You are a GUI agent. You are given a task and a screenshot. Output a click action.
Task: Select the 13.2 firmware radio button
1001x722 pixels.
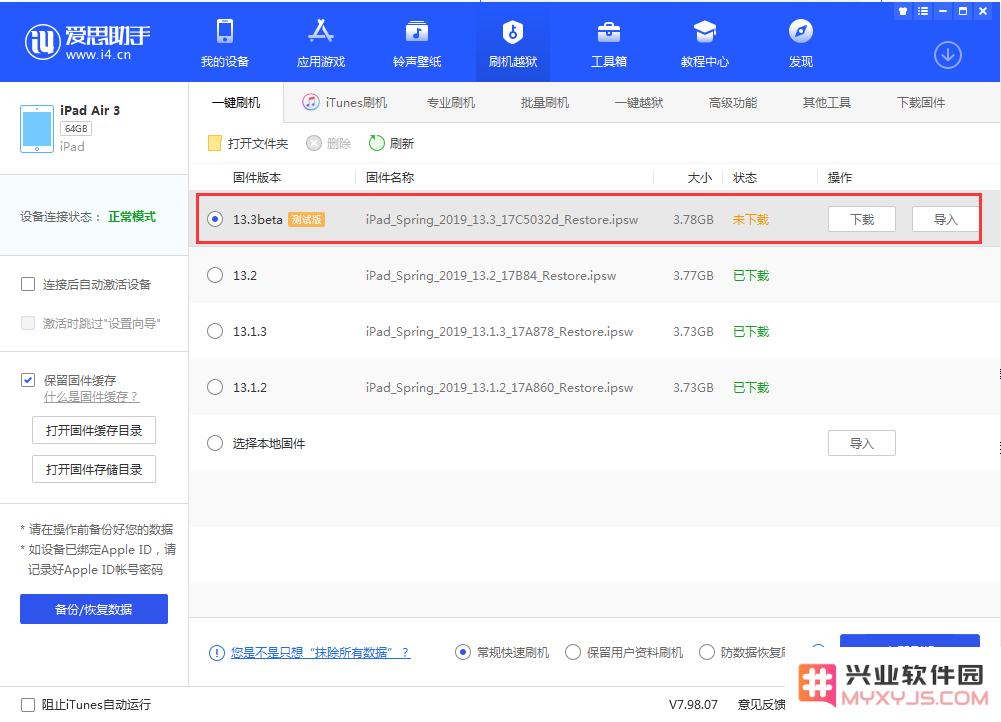[x=215, y=275]
